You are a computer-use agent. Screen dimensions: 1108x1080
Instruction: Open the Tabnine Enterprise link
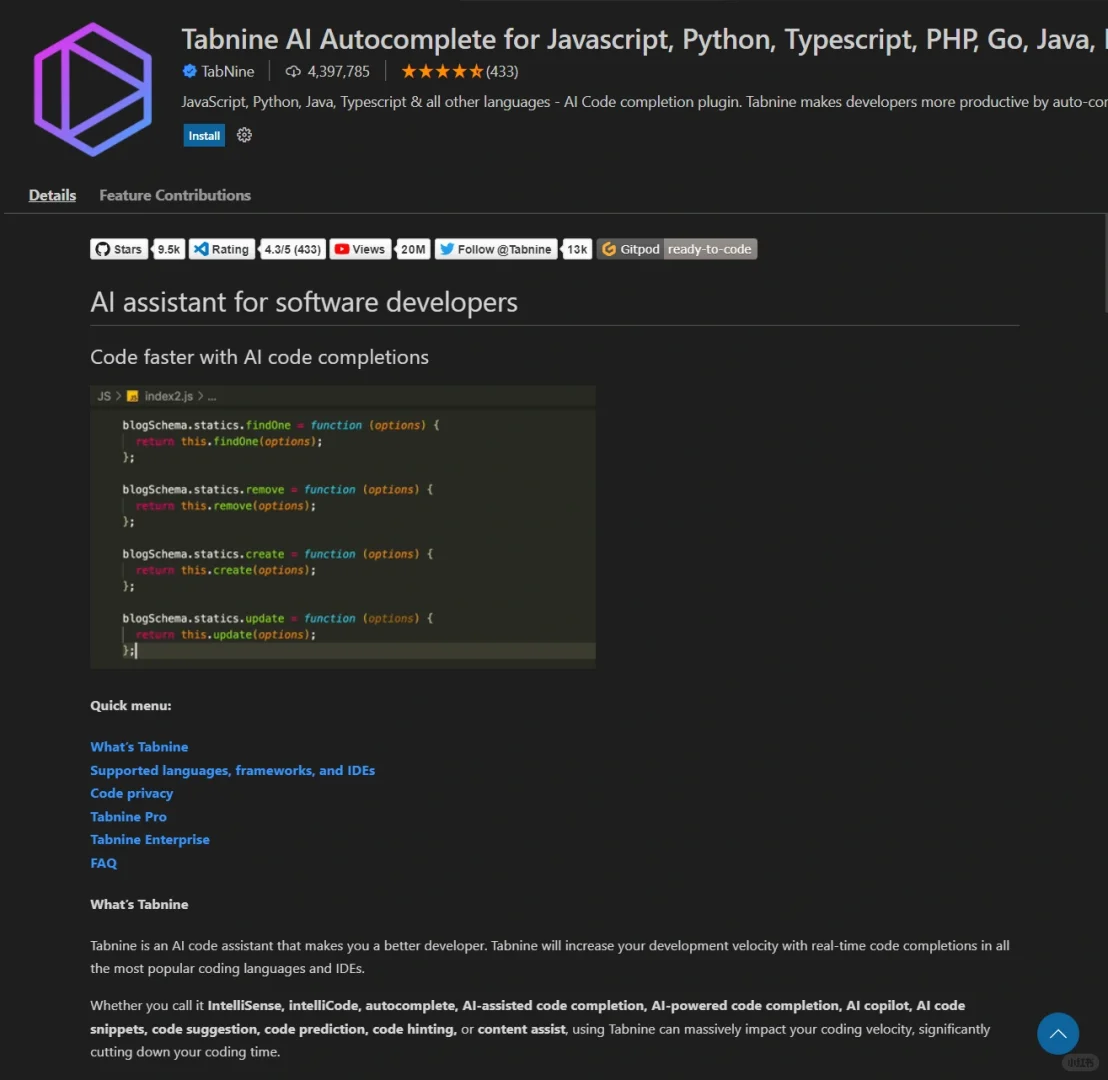pos(150,839)
